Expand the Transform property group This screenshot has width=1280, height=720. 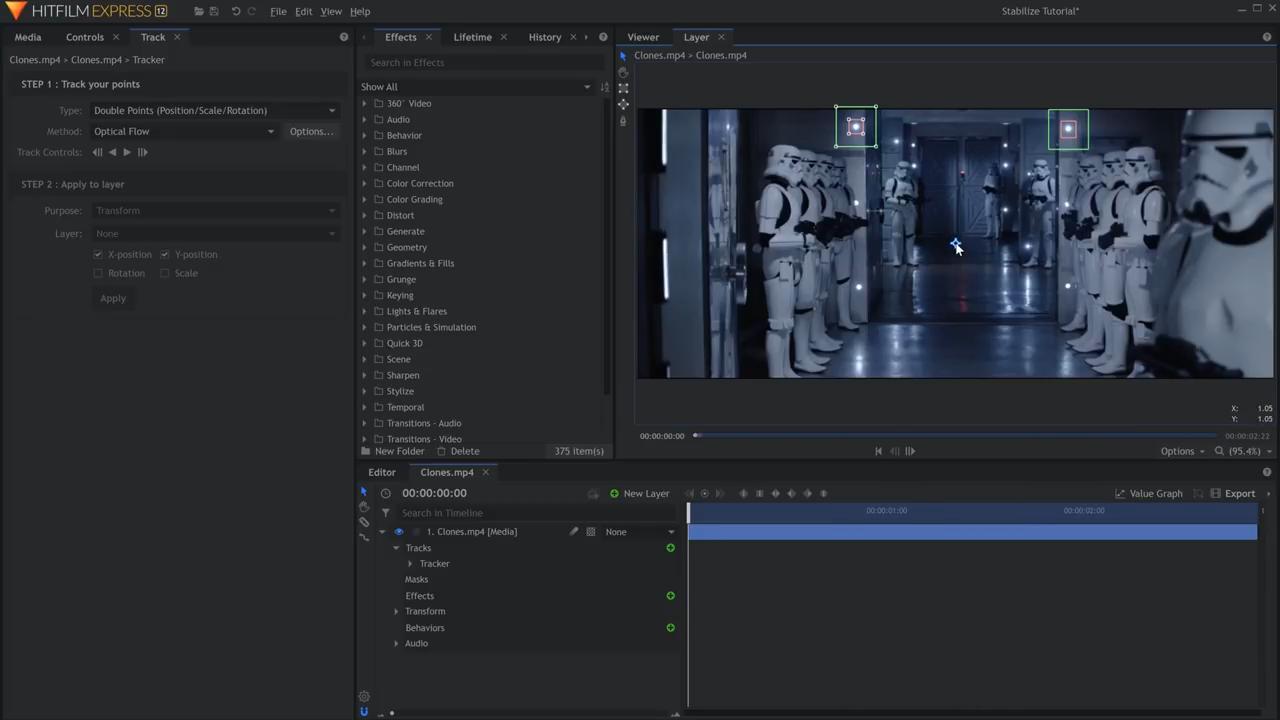click(x=396, y=612)
